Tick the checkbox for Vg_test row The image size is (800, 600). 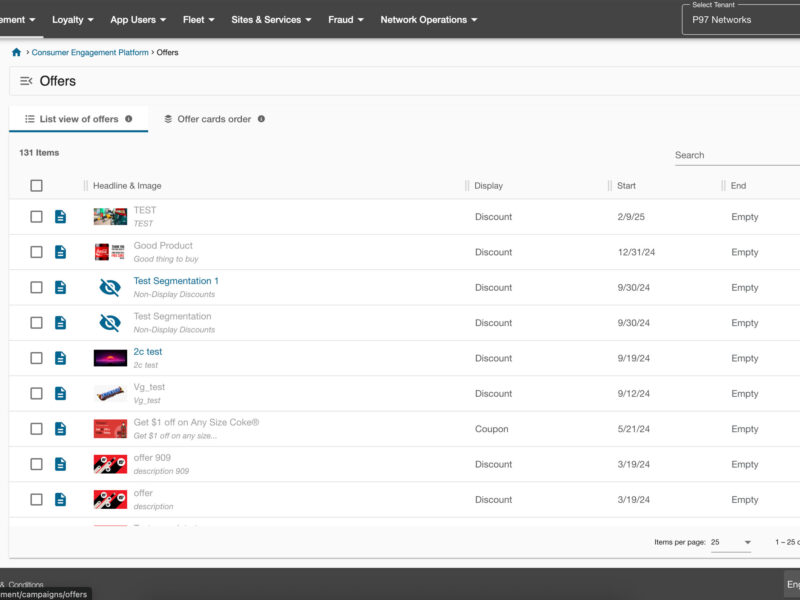click(x=37, y=394)
